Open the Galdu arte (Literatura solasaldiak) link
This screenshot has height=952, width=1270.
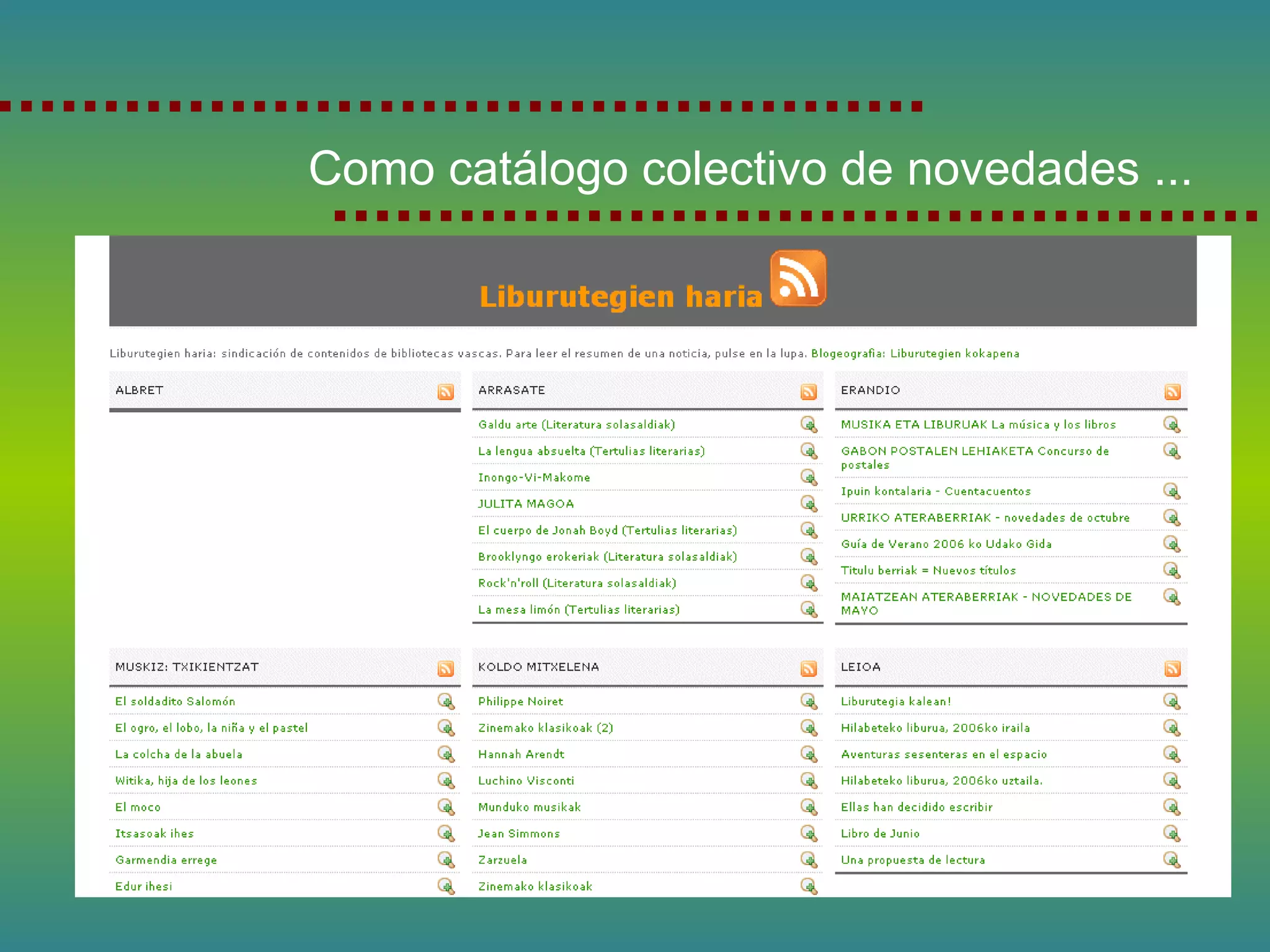pos(576,425)
